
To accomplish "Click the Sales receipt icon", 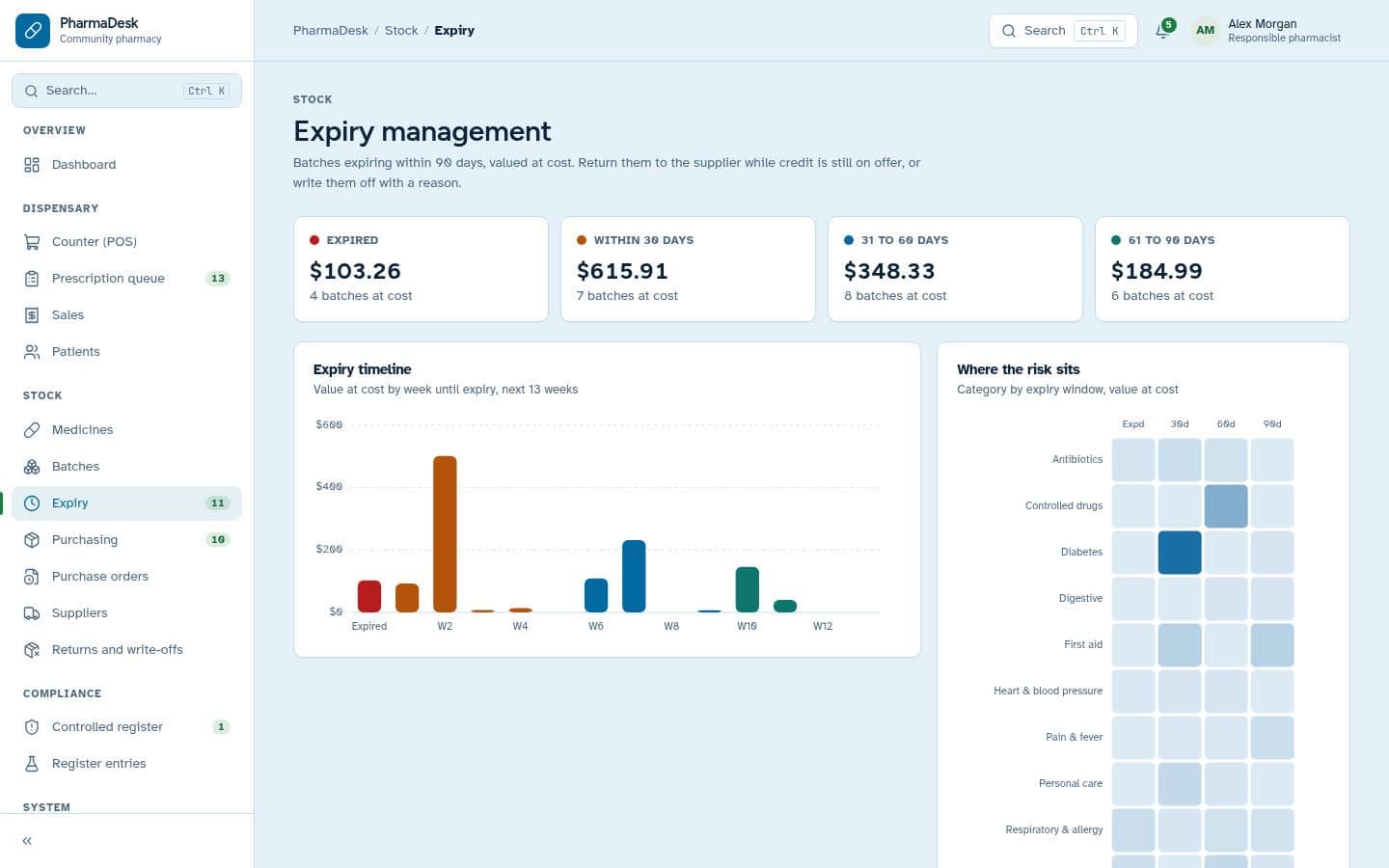I will (32, 315).
